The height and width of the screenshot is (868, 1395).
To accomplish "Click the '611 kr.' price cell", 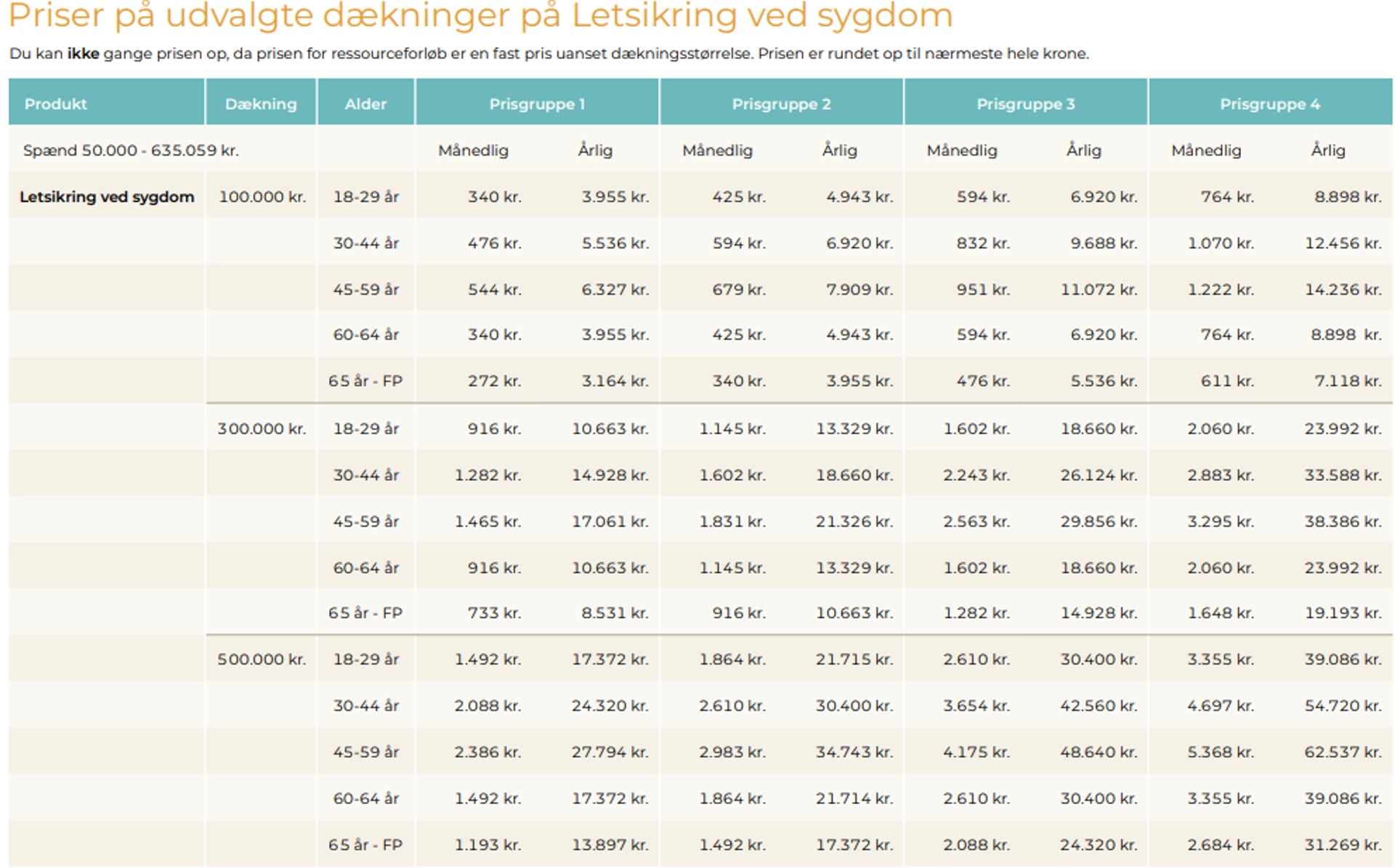I will tap(1227, 381).
